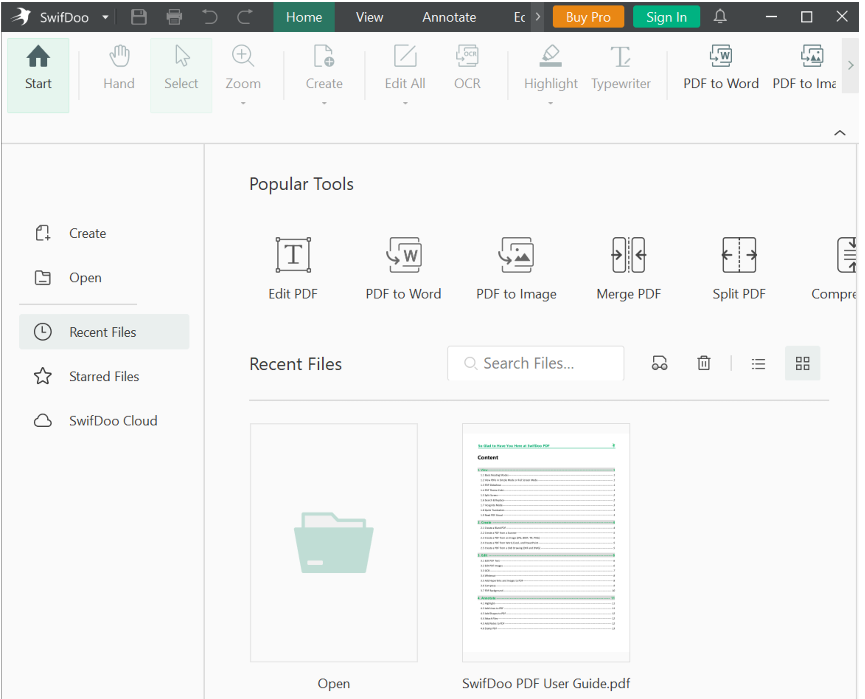Select Recent Files in sidebar
865x699 pixels.
104,332
